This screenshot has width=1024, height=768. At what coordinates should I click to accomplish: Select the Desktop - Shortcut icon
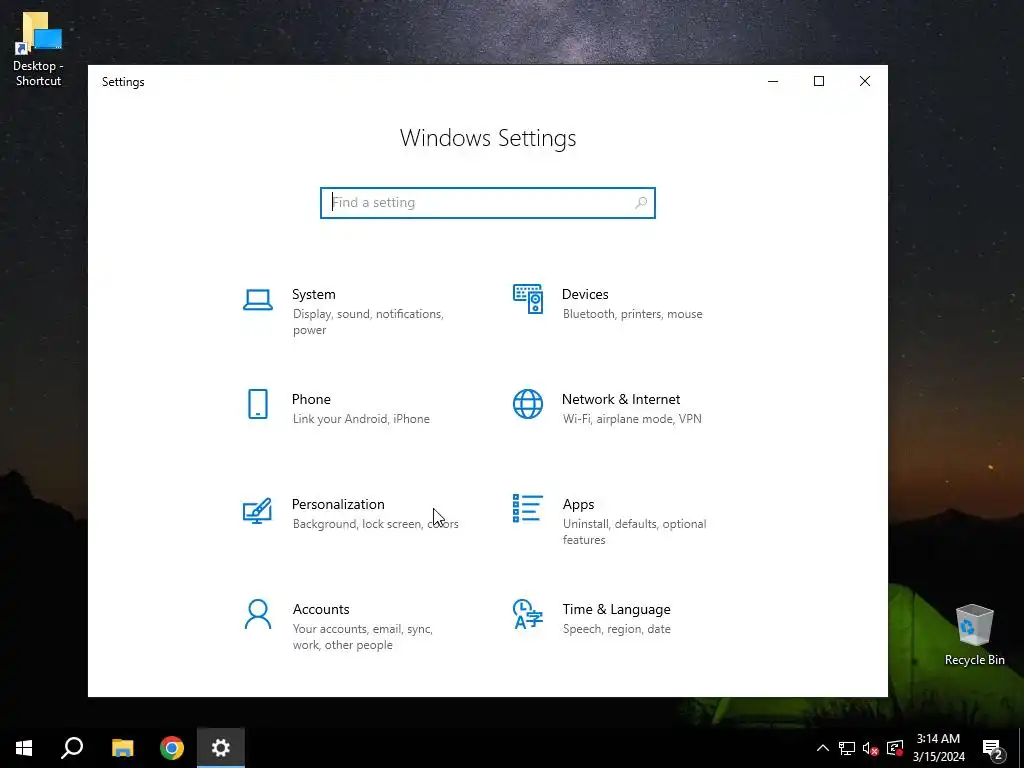[x=39, y=50]
